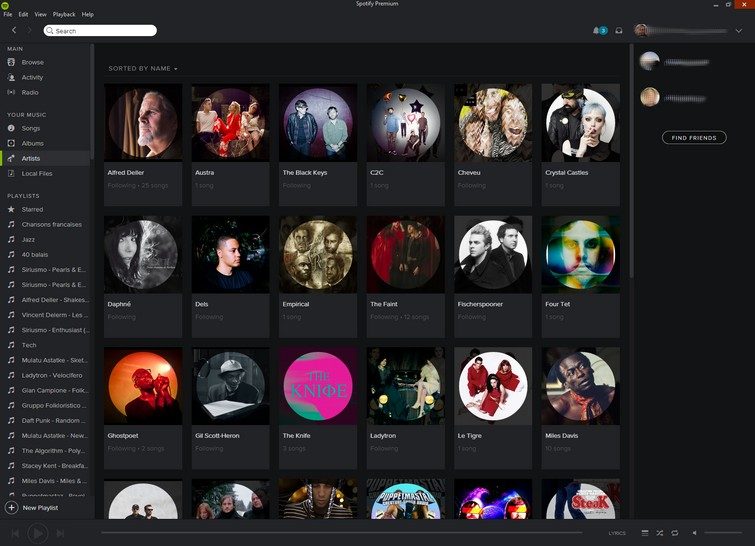The width and height of the screenshot is (755, 546).
Task: Click the Find Friends button
Action: (694, 138)
